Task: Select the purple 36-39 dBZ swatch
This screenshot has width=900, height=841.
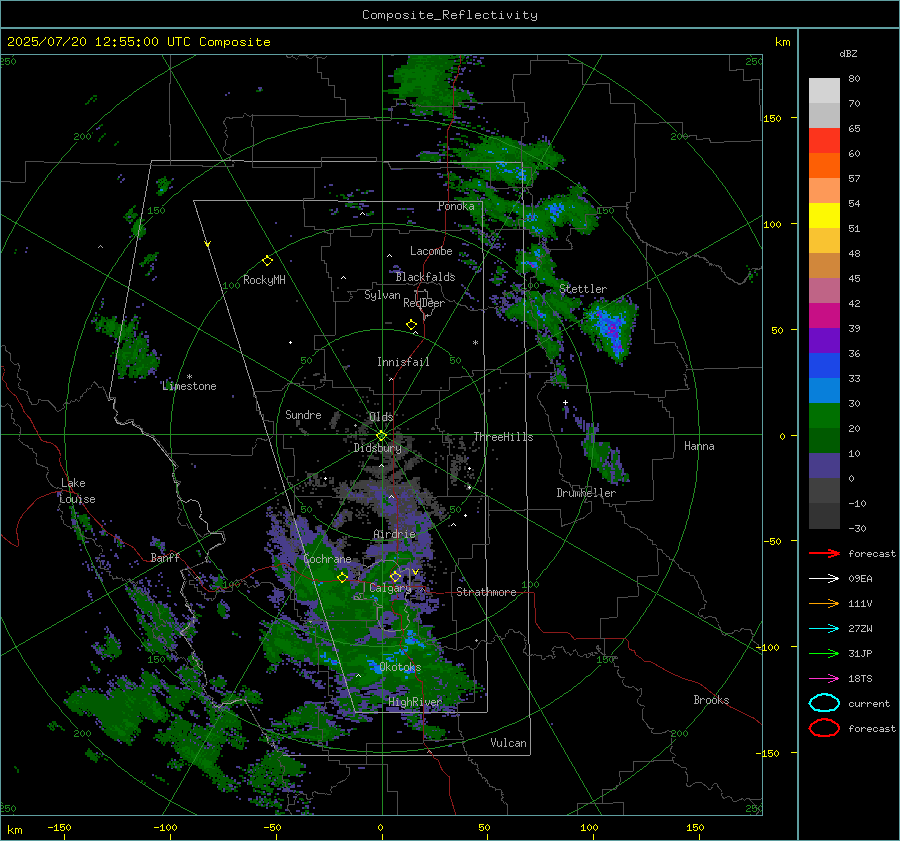Action: coord(824,341)
